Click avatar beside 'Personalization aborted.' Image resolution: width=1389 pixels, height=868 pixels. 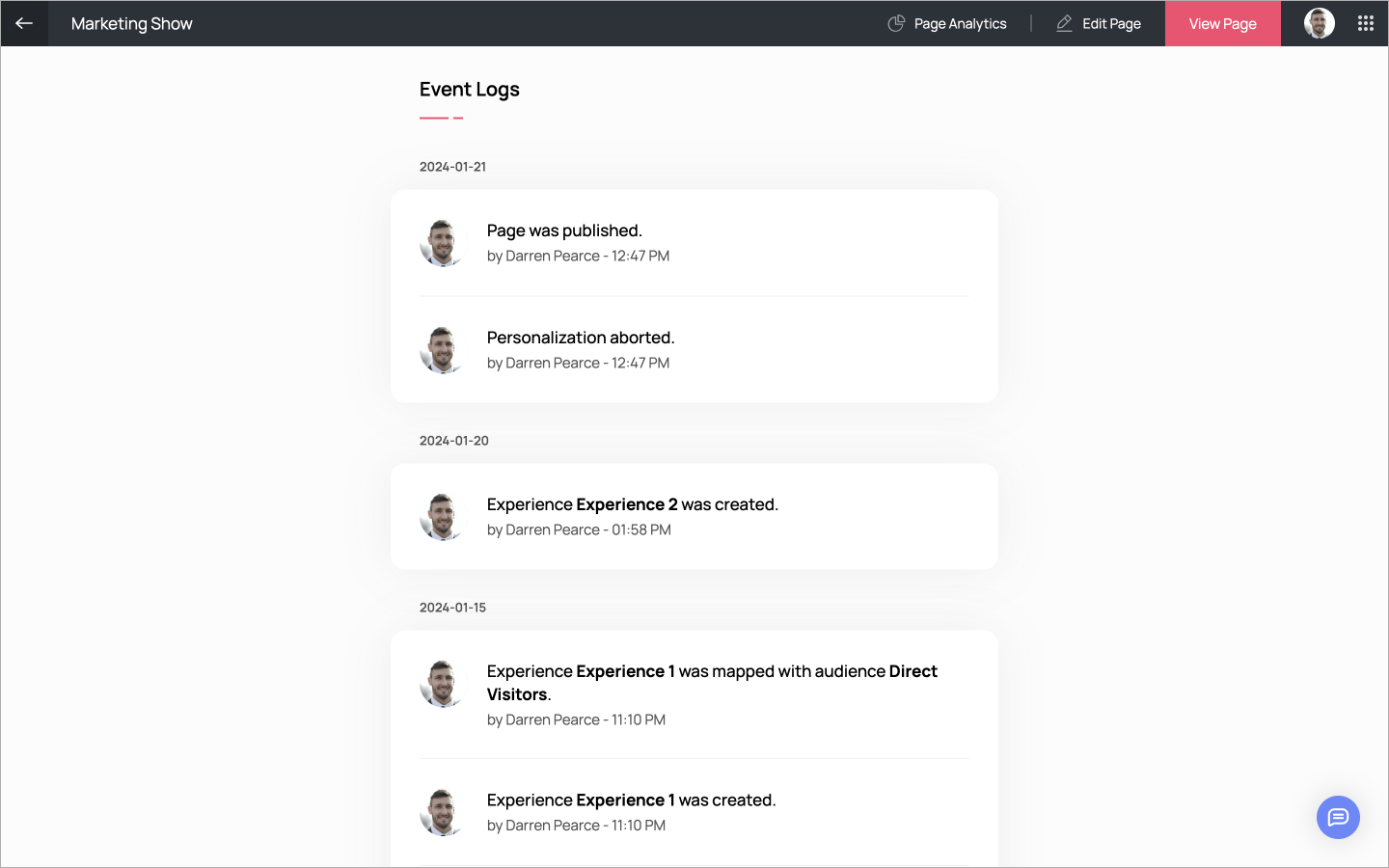click(x=443, y=350)
